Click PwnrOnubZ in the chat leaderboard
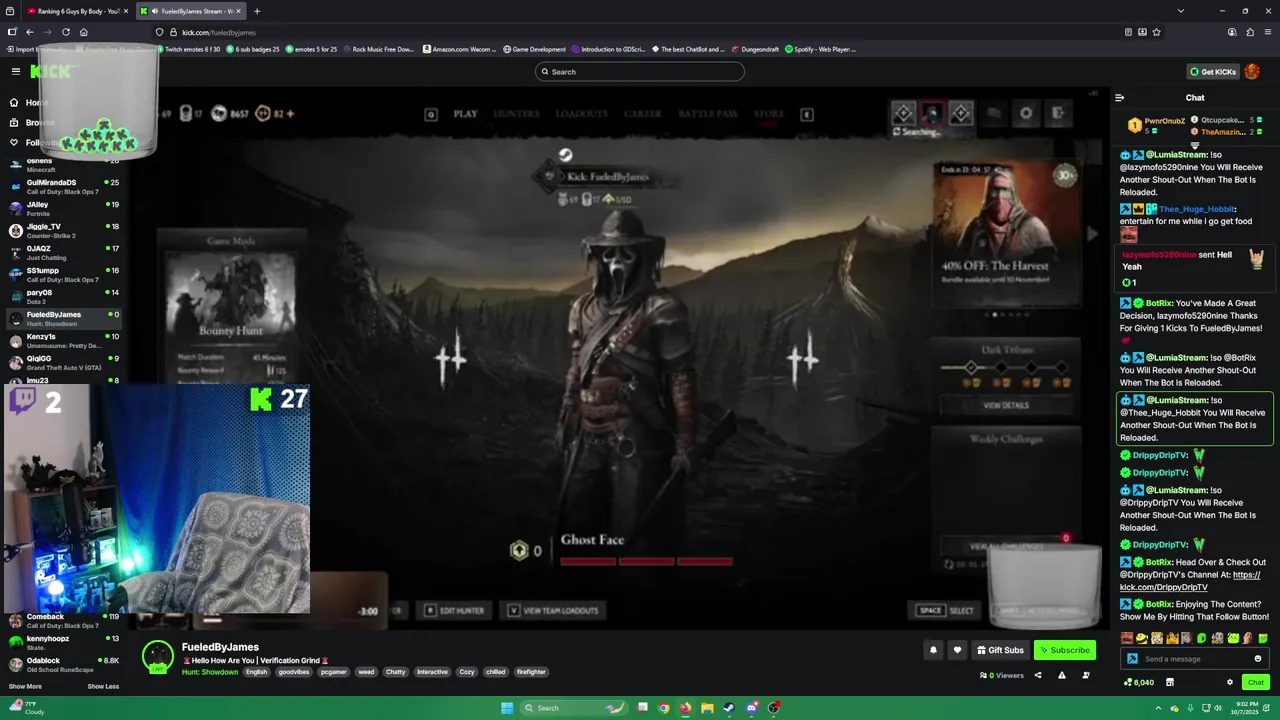The height and width of the screenshot is (720, 1280). (x=1165, y=120)
